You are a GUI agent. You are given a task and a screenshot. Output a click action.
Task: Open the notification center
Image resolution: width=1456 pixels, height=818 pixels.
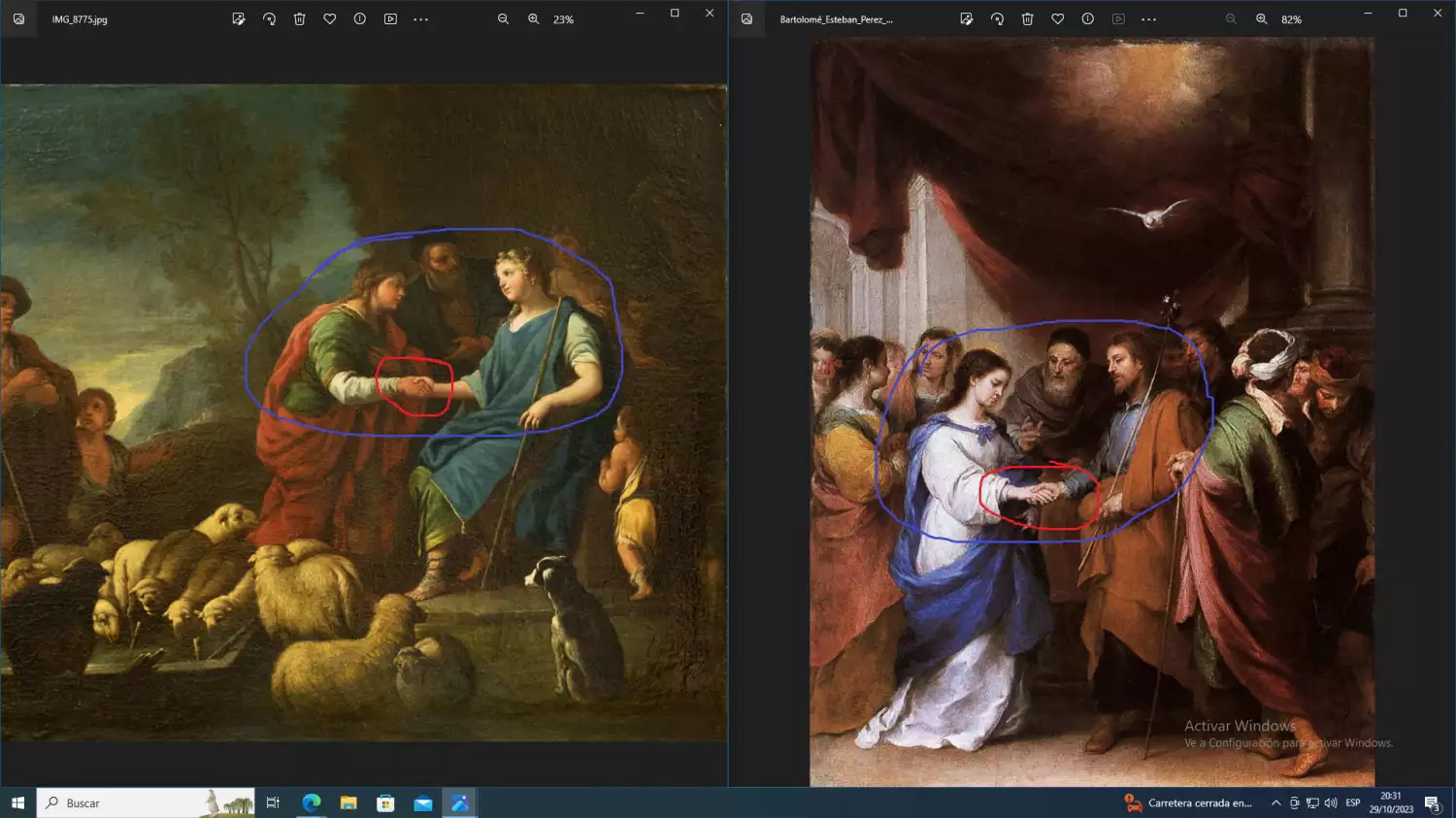(x=1433, y=802)
